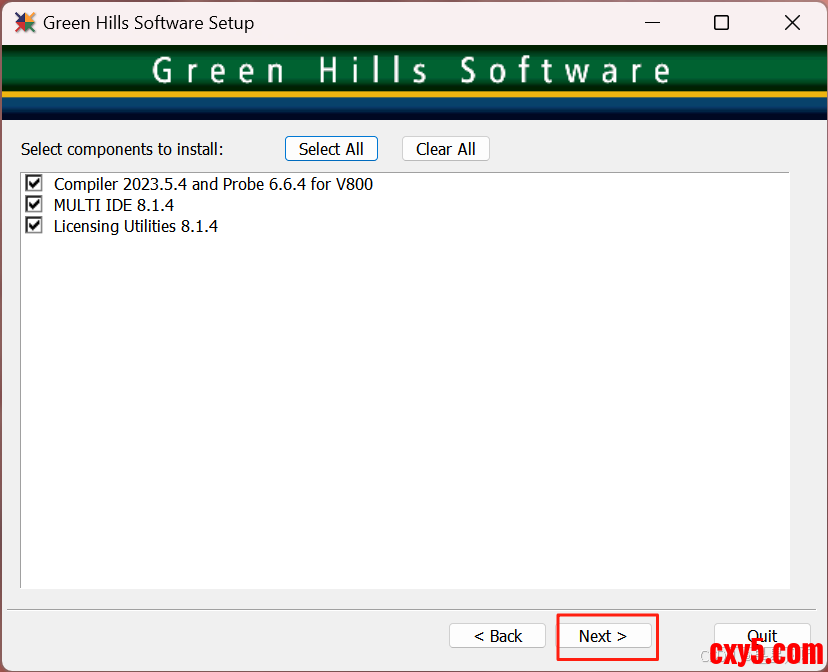The image size is (828, 672).
Task: Proceed with the Next > button
Action: 603,636
